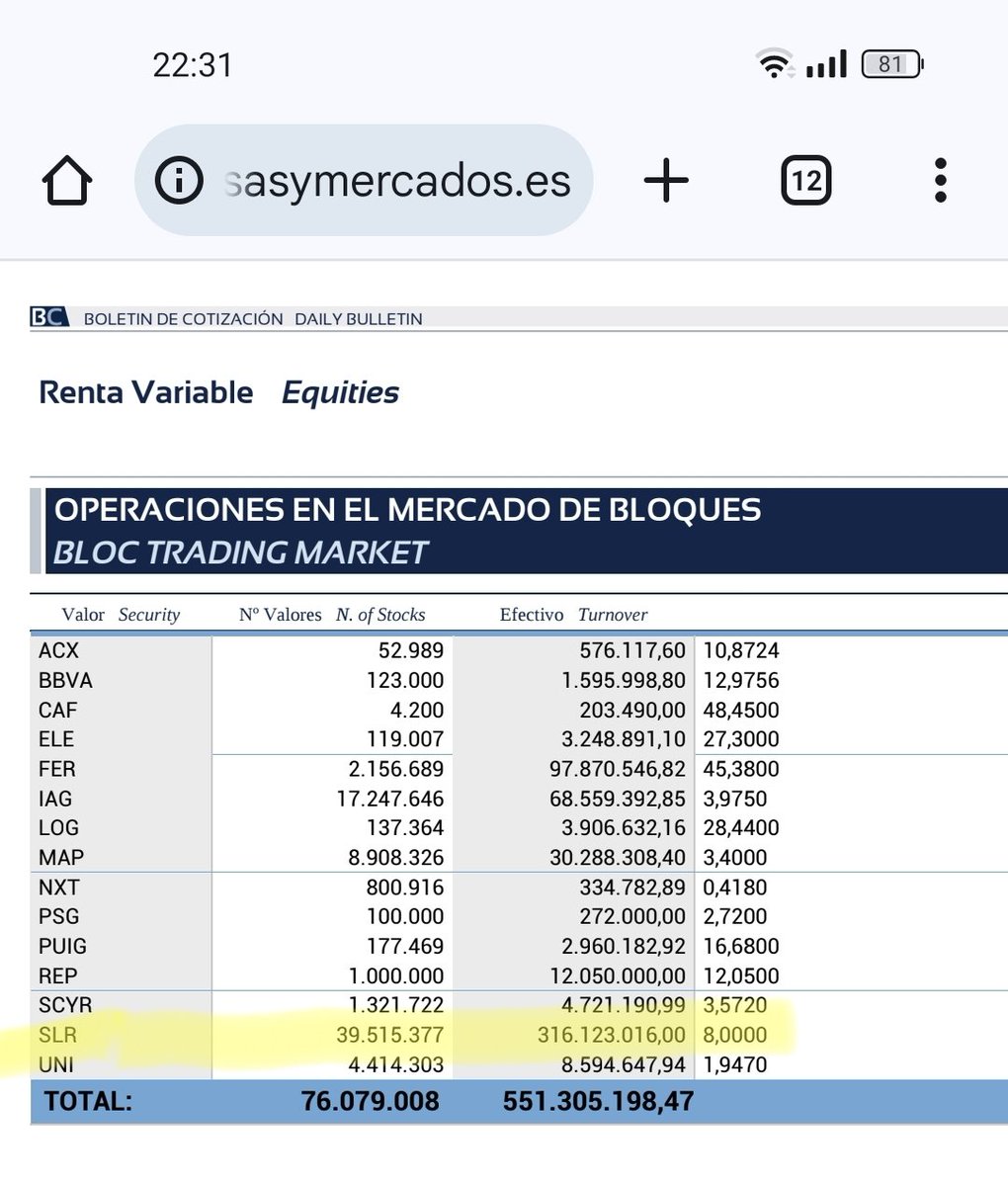This screenshot has width=1008, height=1186.
Task: Tap the 'Valor Security' column header
Action: 121,615
